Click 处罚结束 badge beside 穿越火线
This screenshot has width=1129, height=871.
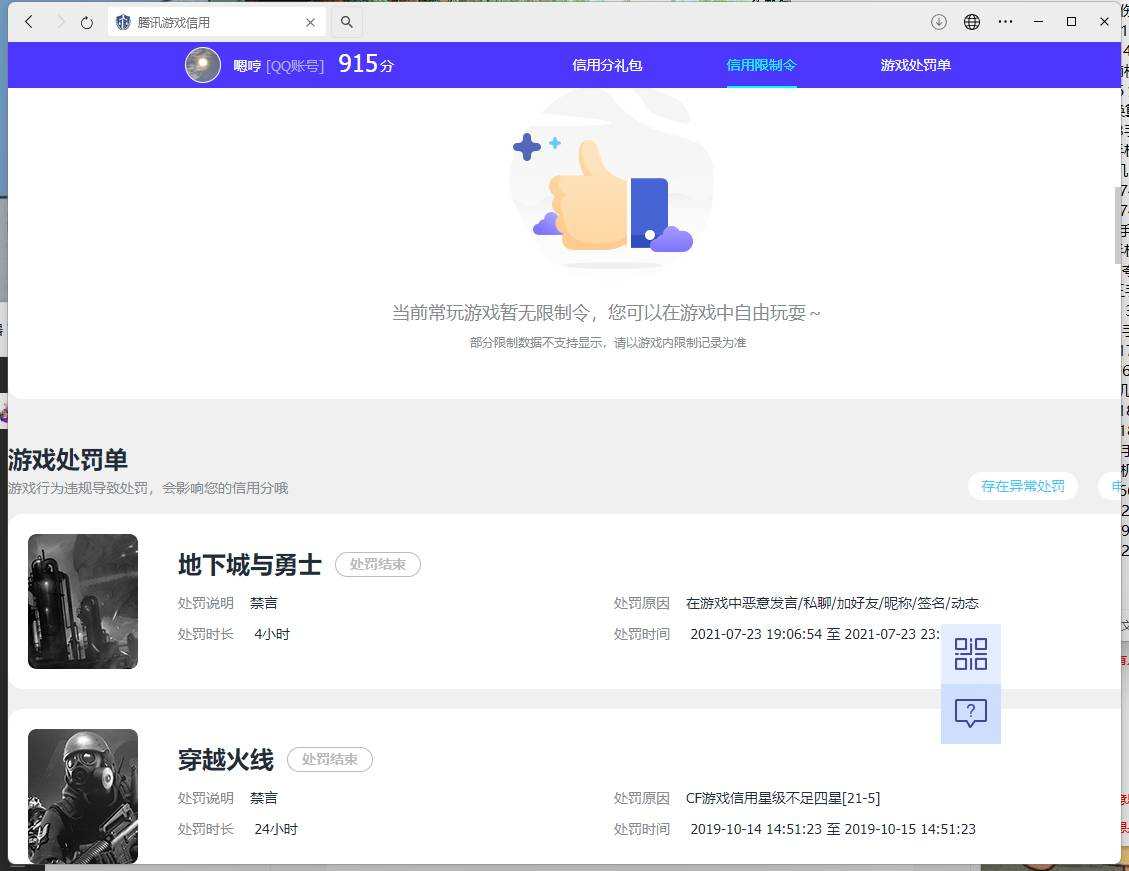(x=330, y=759)
